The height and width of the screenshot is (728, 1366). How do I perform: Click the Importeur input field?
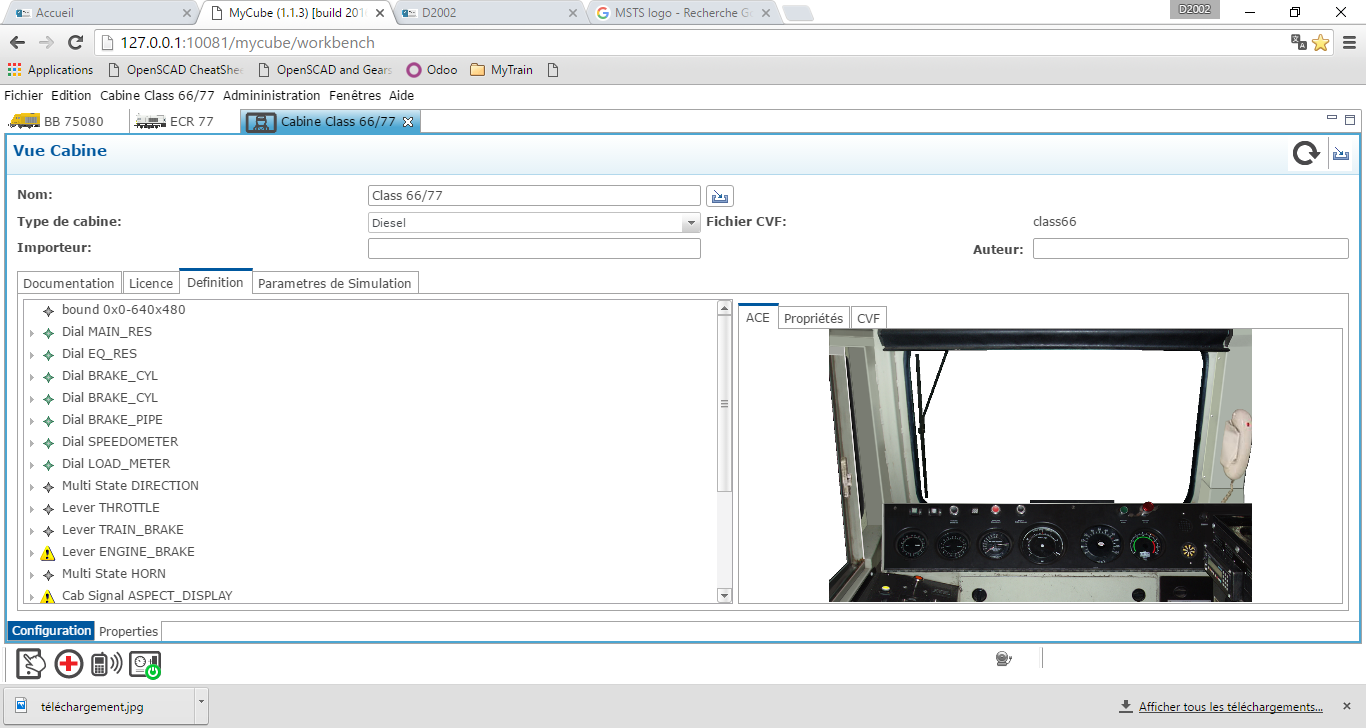pos(534,248)
